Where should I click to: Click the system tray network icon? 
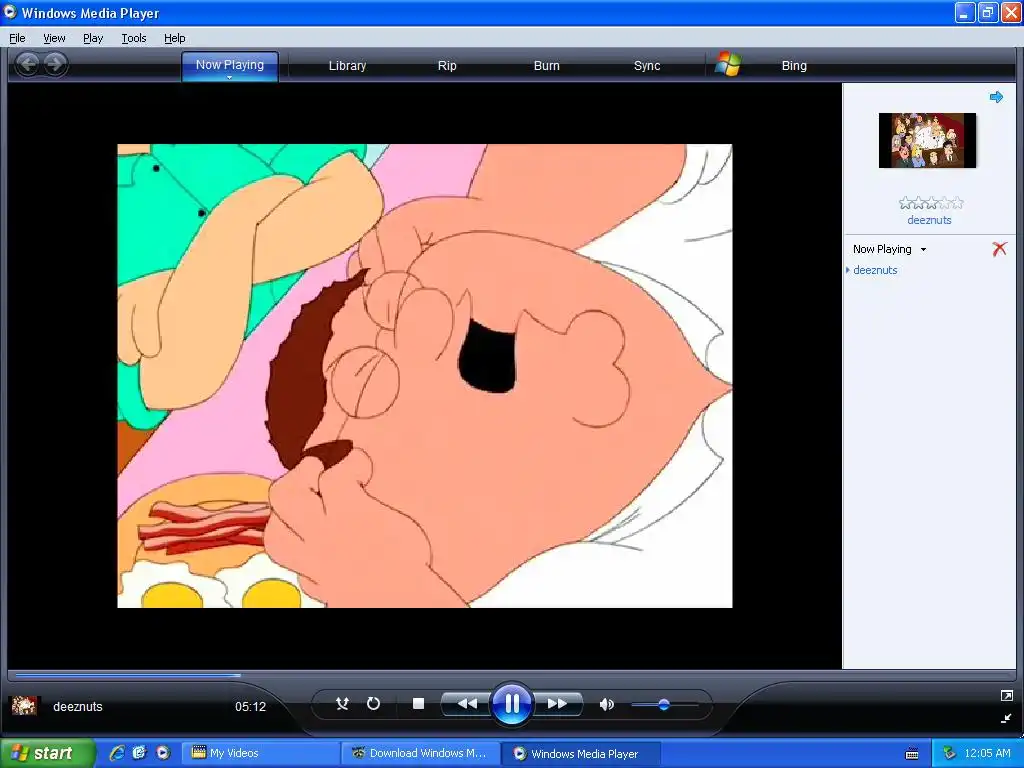[949, 754]
